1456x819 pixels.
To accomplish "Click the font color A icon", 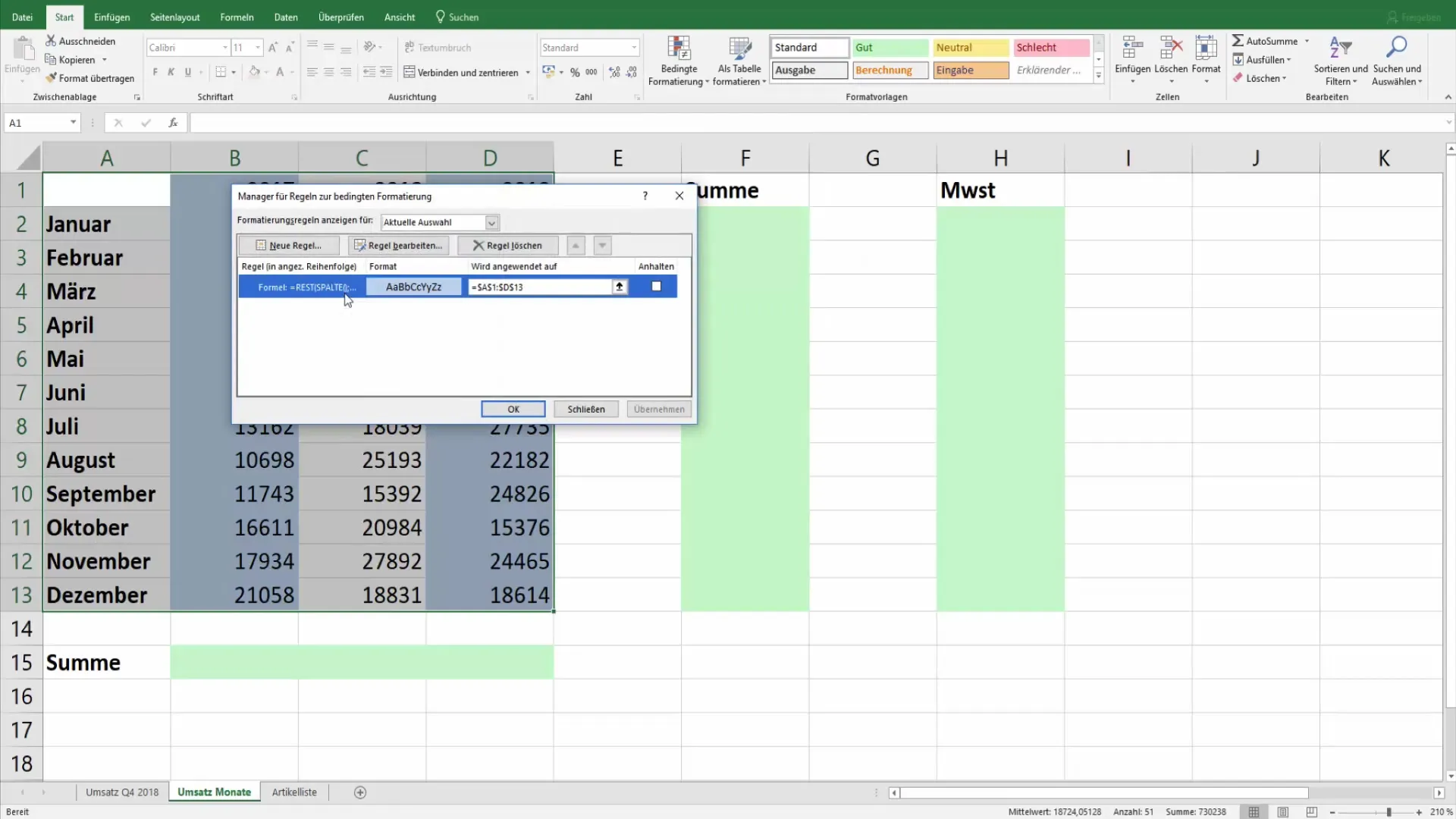I will coord(280,72).
